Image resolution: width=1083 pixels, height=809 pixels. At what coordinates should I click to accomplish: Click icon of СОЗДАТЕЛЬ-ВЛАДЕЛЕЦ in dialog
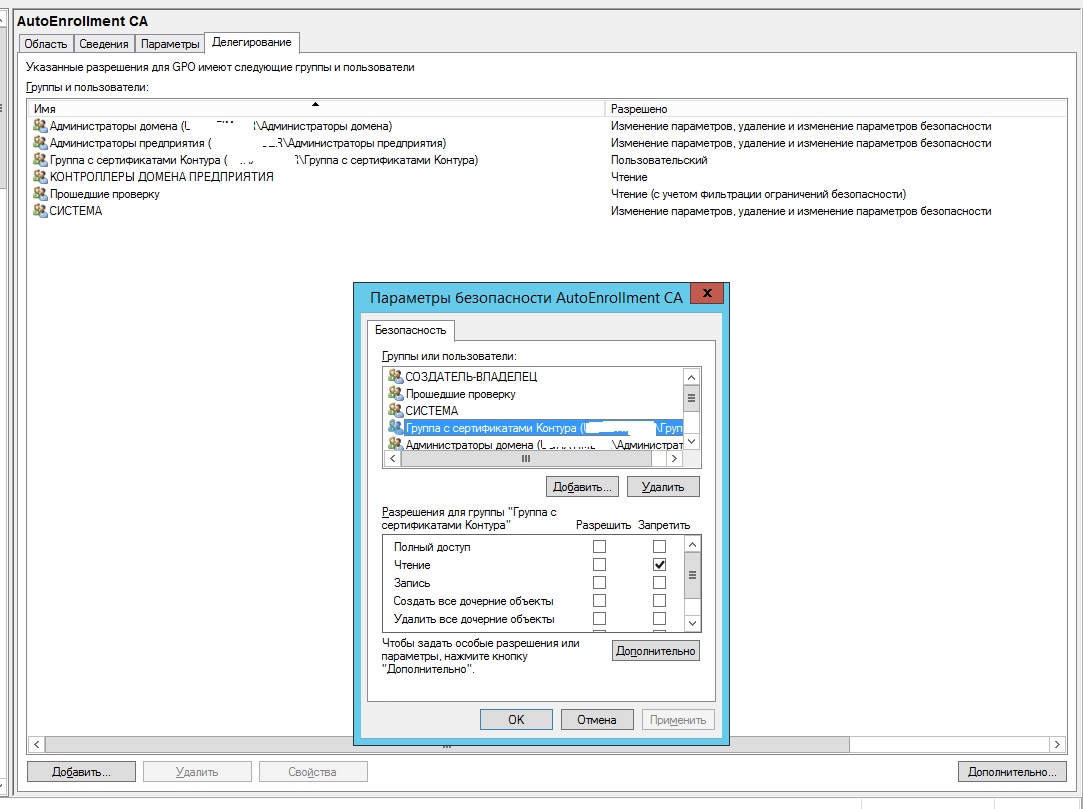pyautogui.click(x=395, y=376)
